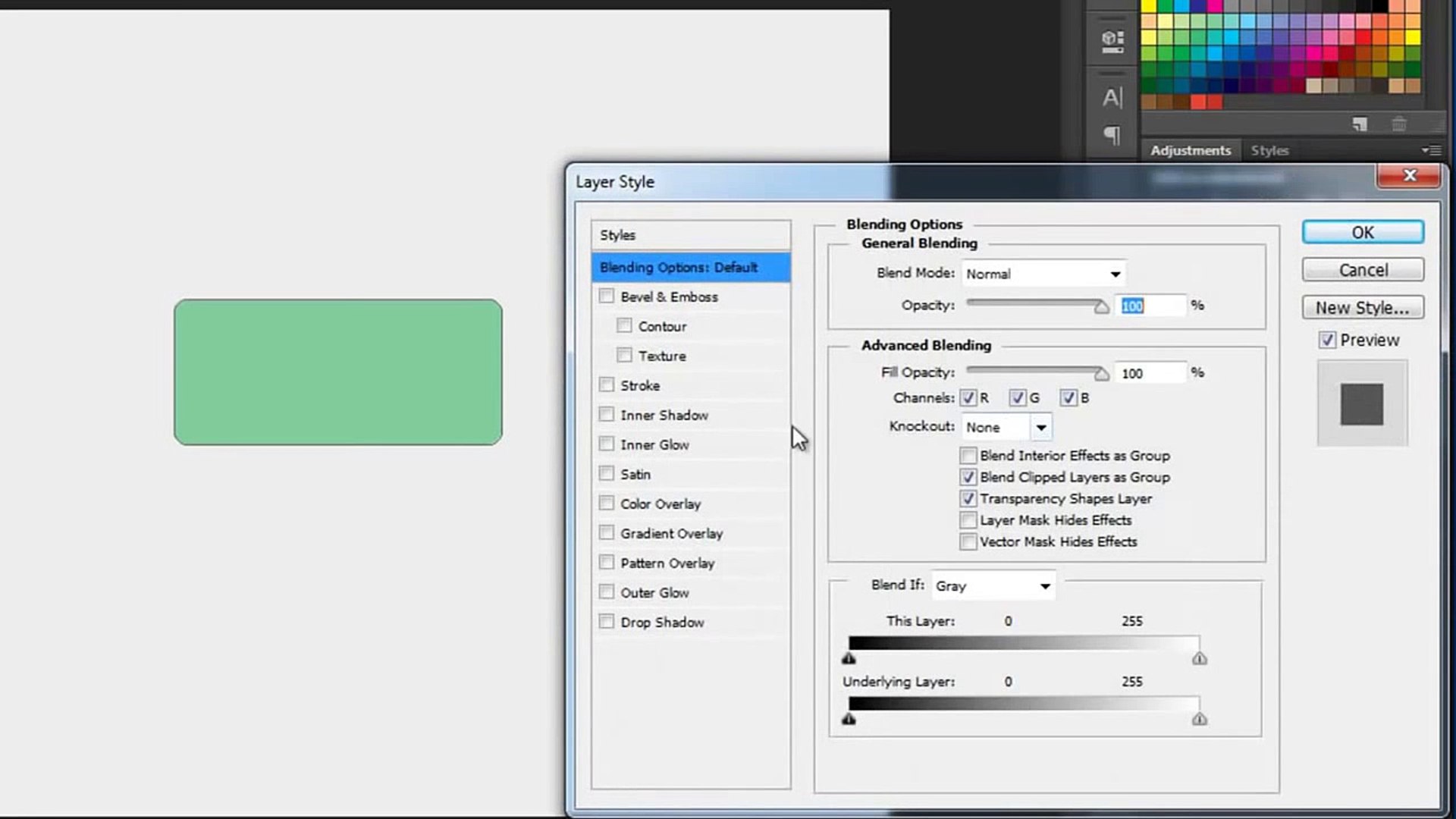Open the Character panel icon
The image size is (1456, 819).
tap(1112, 98)
